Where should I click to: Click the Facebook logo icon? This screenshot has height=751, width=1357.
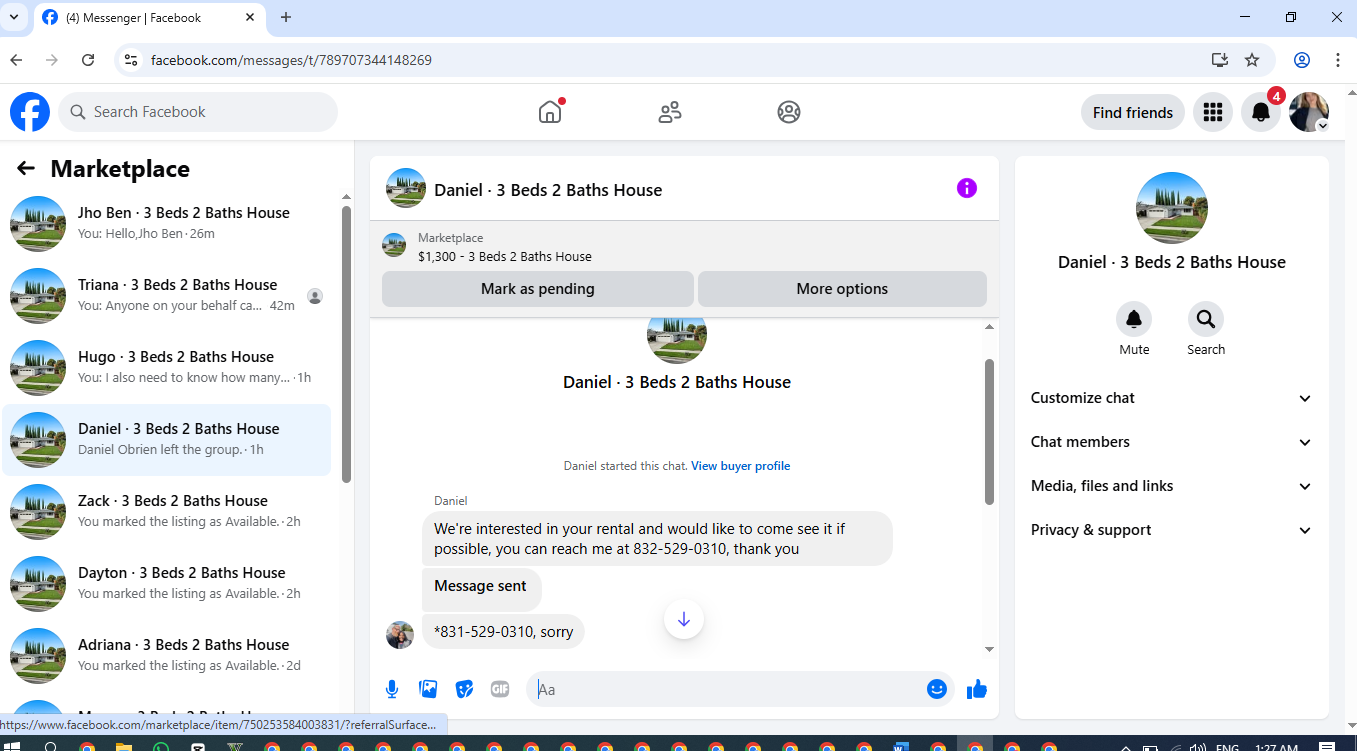30,112
